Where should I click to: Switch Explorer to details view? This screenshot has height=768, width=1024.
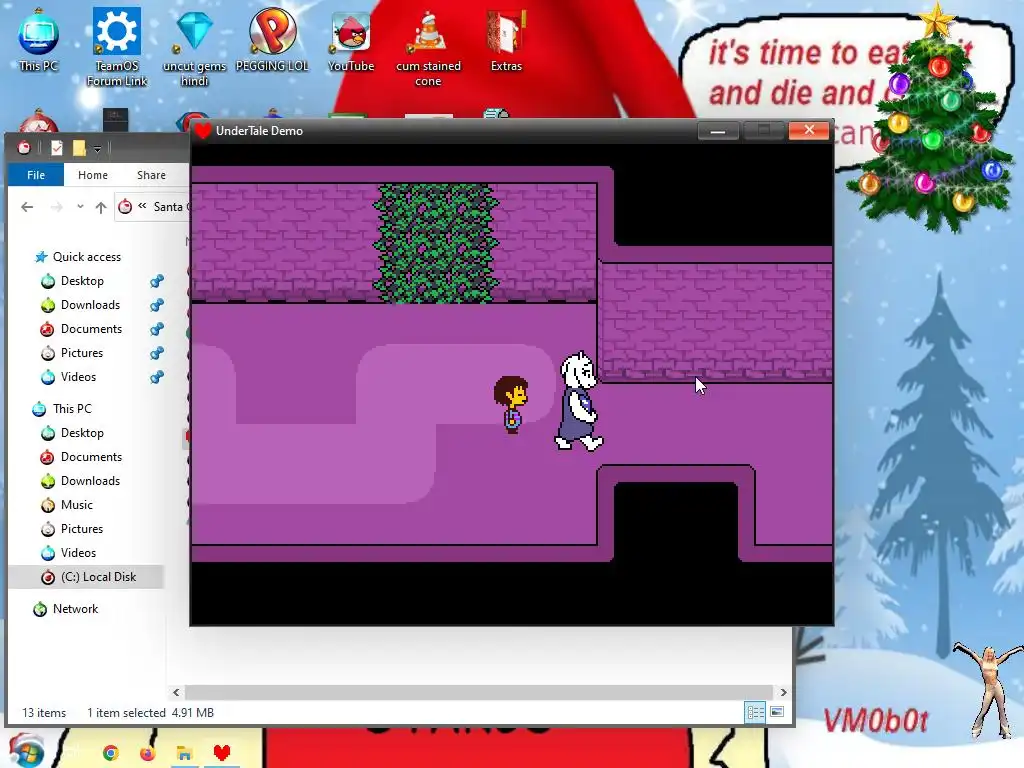(756, 712)
